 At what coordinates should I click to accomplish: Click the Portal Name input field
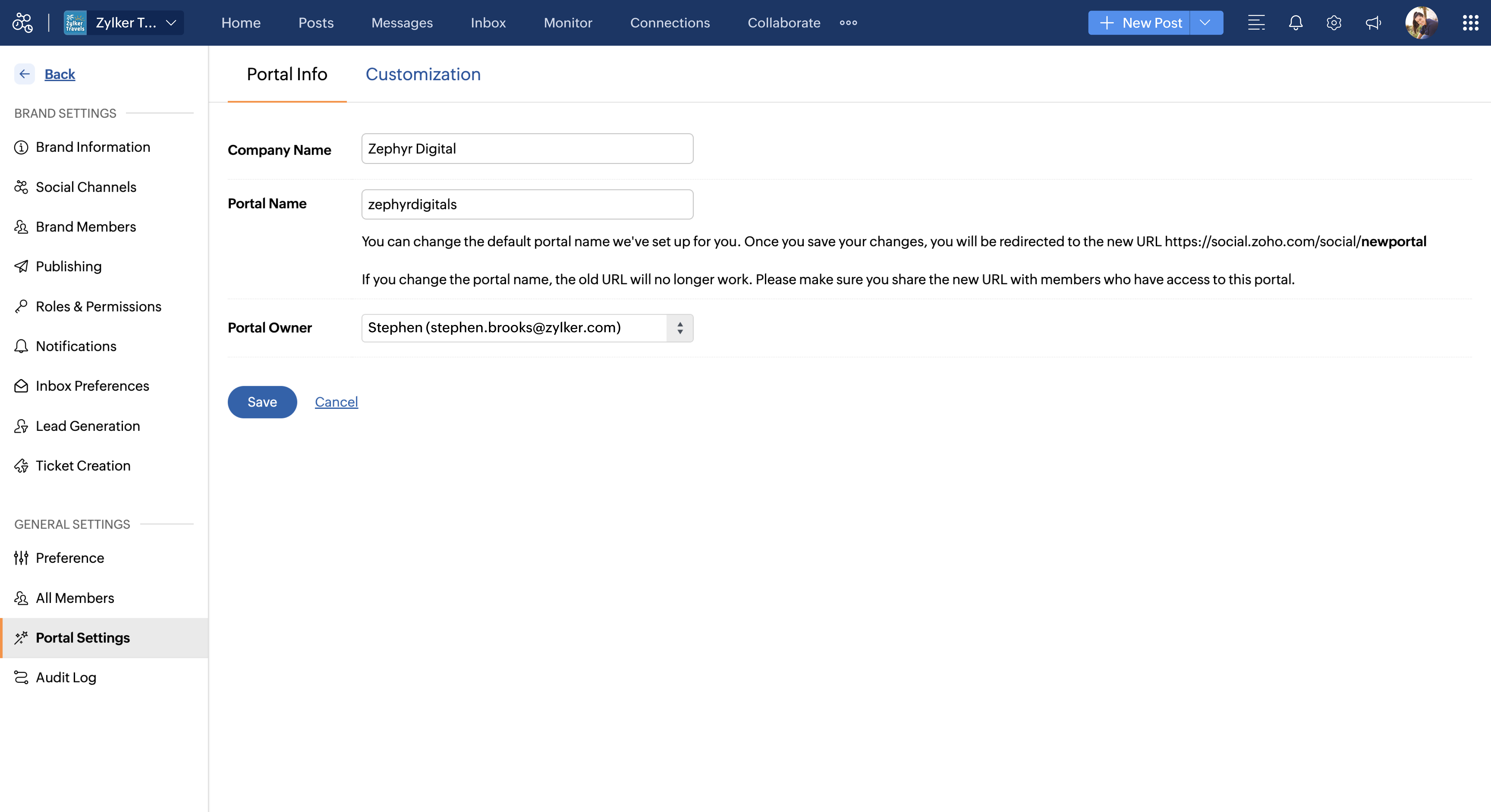(527, 204)
